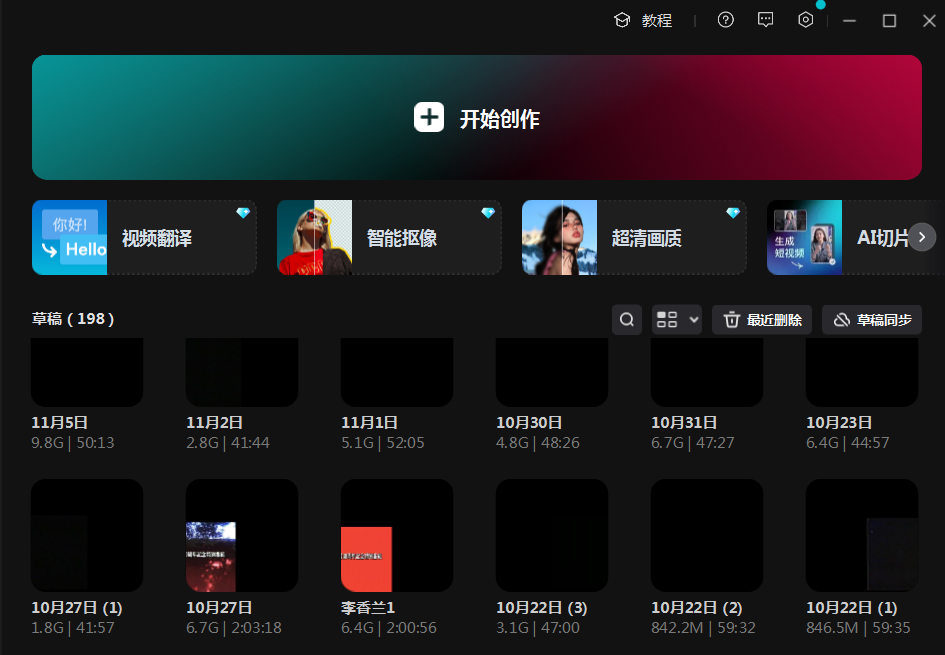Click the 草稿同步 draft sync button
The width and height of the screenshot is (945, 655).
point(872,320)
